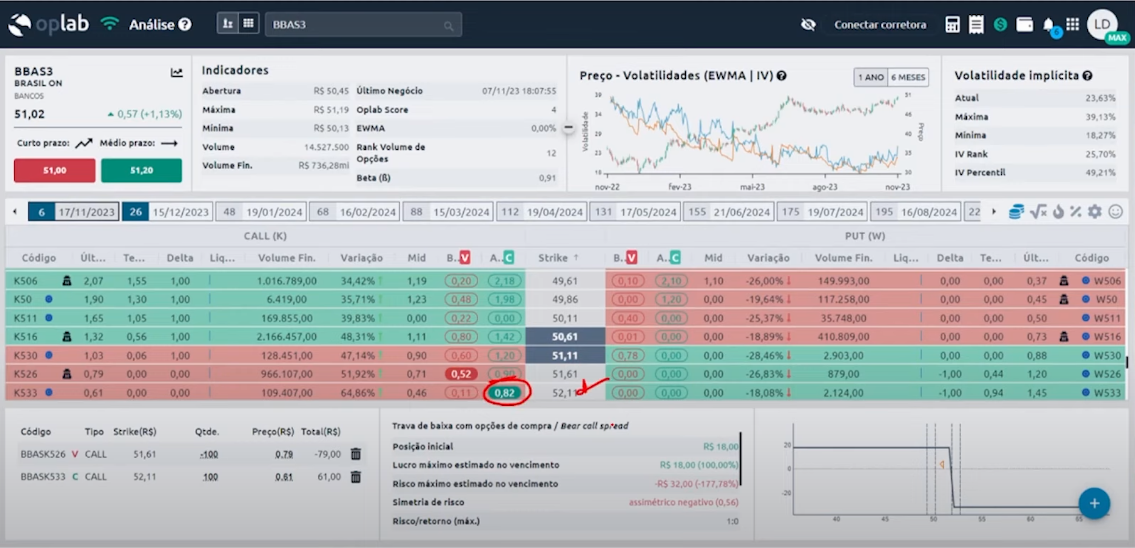Image resolution: width=1135 pixels, height=548 pixels.
Task: Open the receipt/orders icon in header
Action: pyautogui.click(x=975, y=24)
